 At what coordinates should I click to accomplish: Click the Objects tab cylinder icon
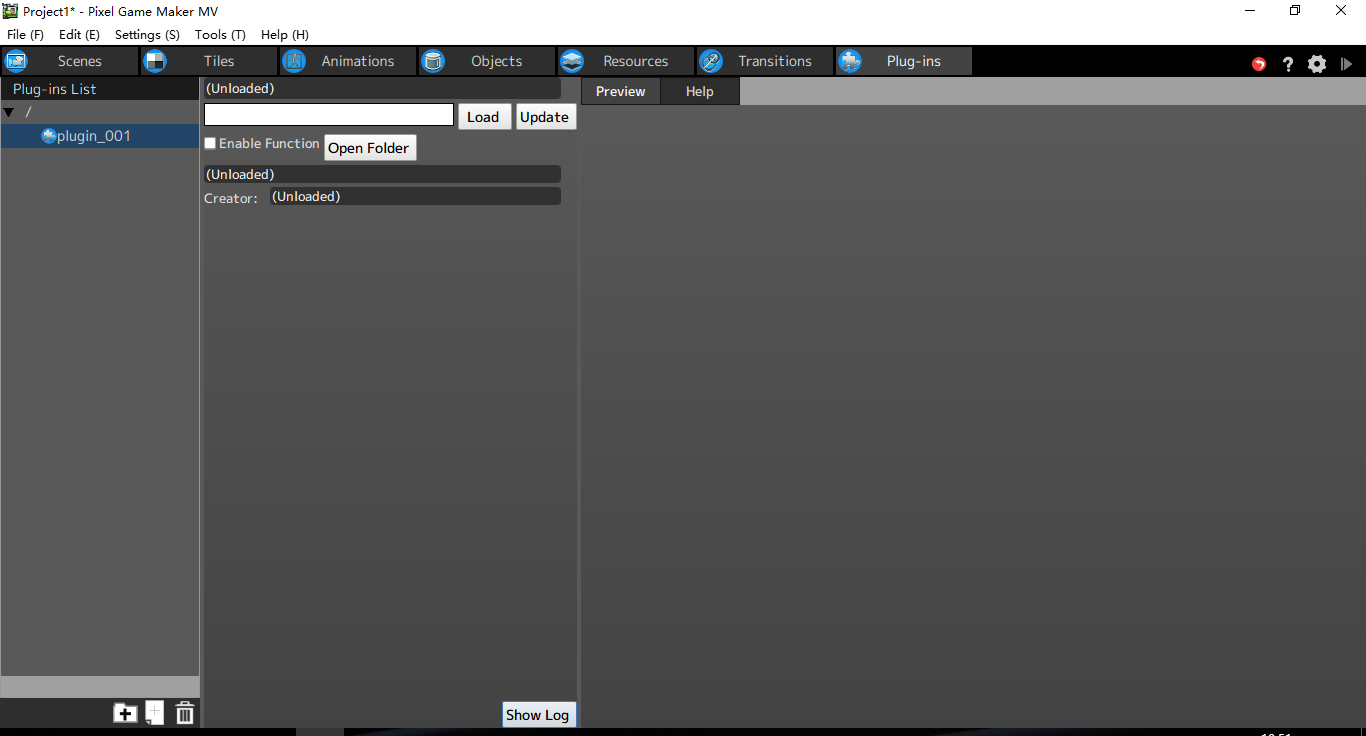(433, 61)
